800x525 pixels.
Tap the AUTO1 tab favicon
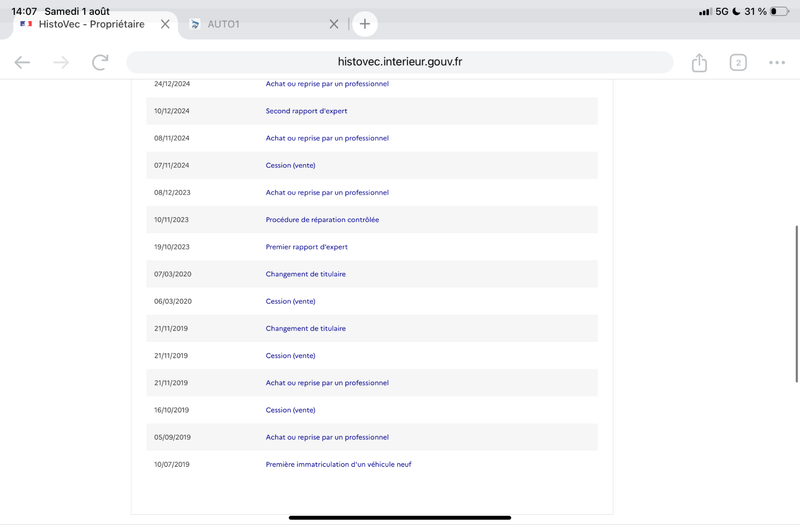coord(194,24)
